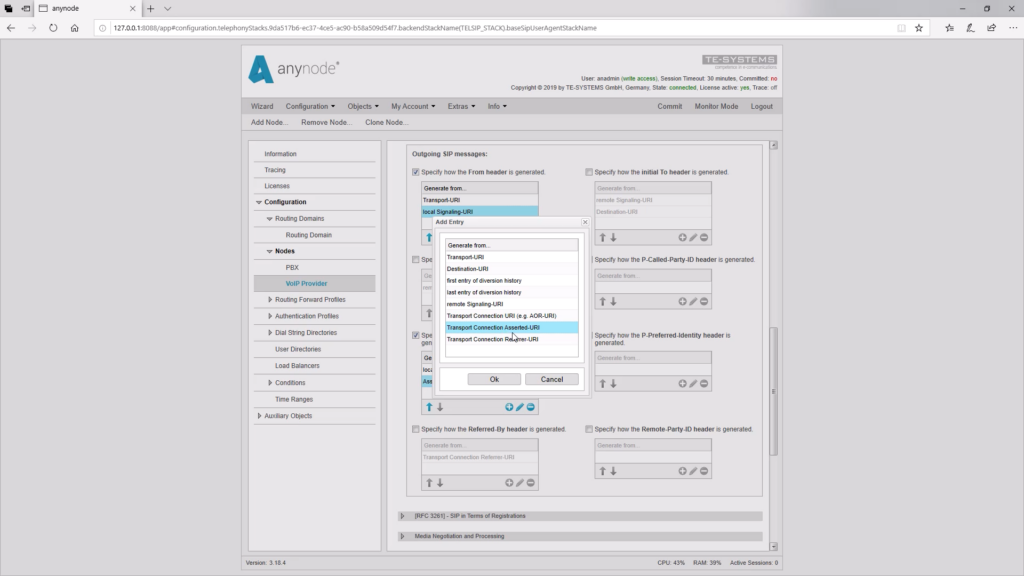The width and height of the screenshot is (1024, 576).
Task: Go to browser home page
Action: click(x=74, y=28)
